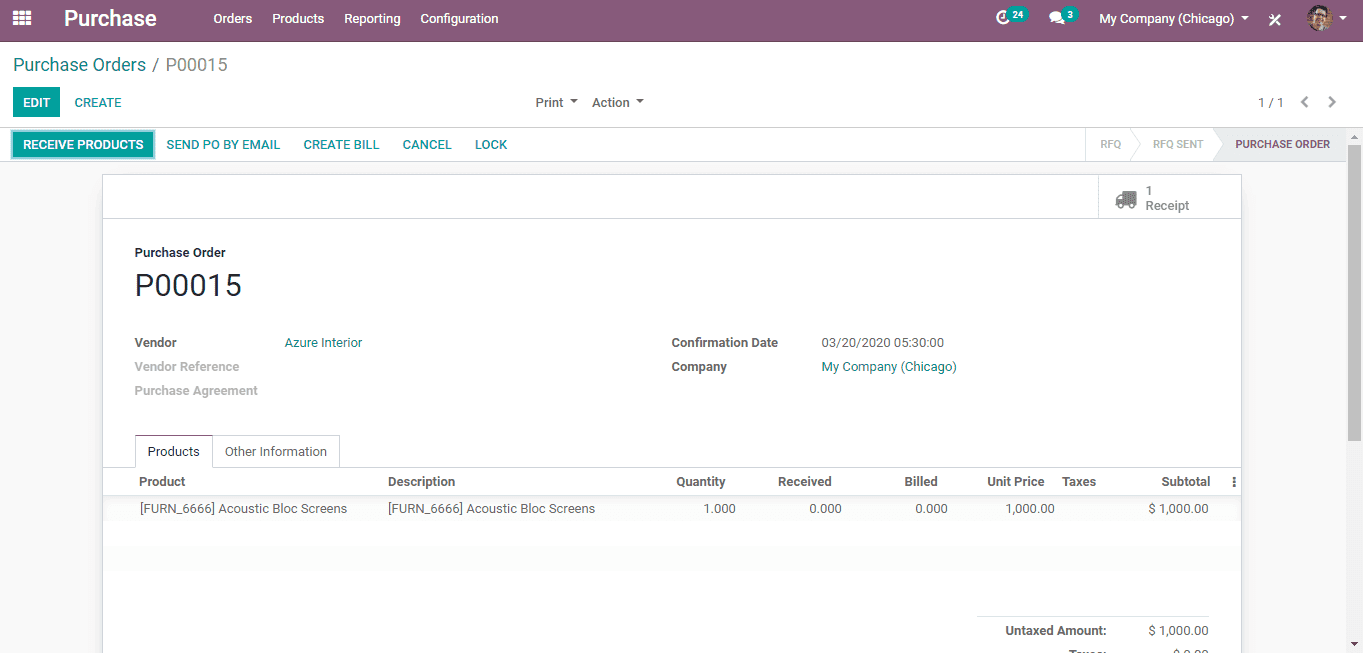Sort by the Description column header
1363x653 pixels.
(421, 482)
